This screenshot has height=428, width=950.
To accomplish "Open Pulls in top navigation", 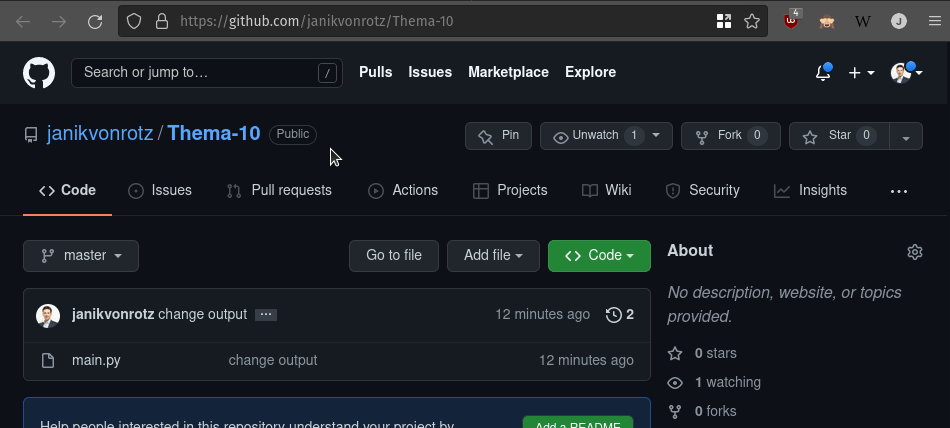I will [376, 72].
